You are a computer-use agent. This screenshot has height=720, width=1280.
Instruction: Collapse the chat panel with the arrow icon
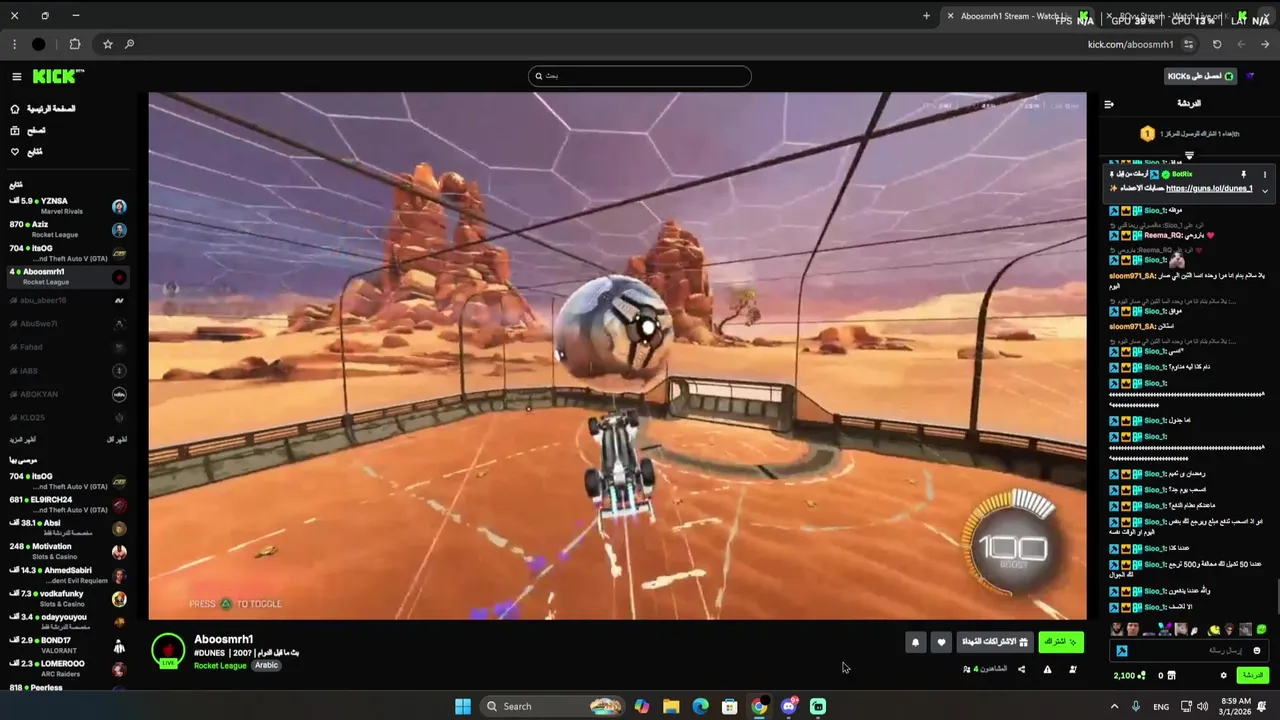coord(1108,104)
